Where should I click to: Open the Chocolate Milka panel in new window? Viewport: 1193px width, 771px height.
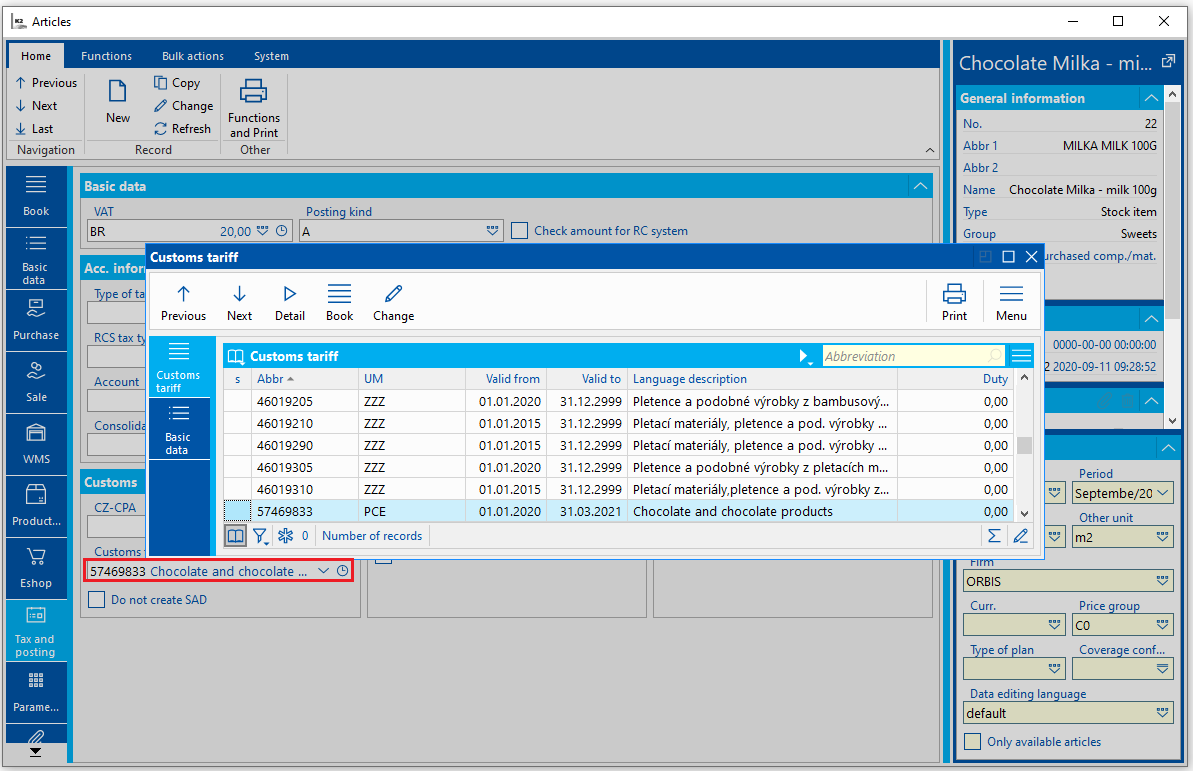(x=1168, y=62)
